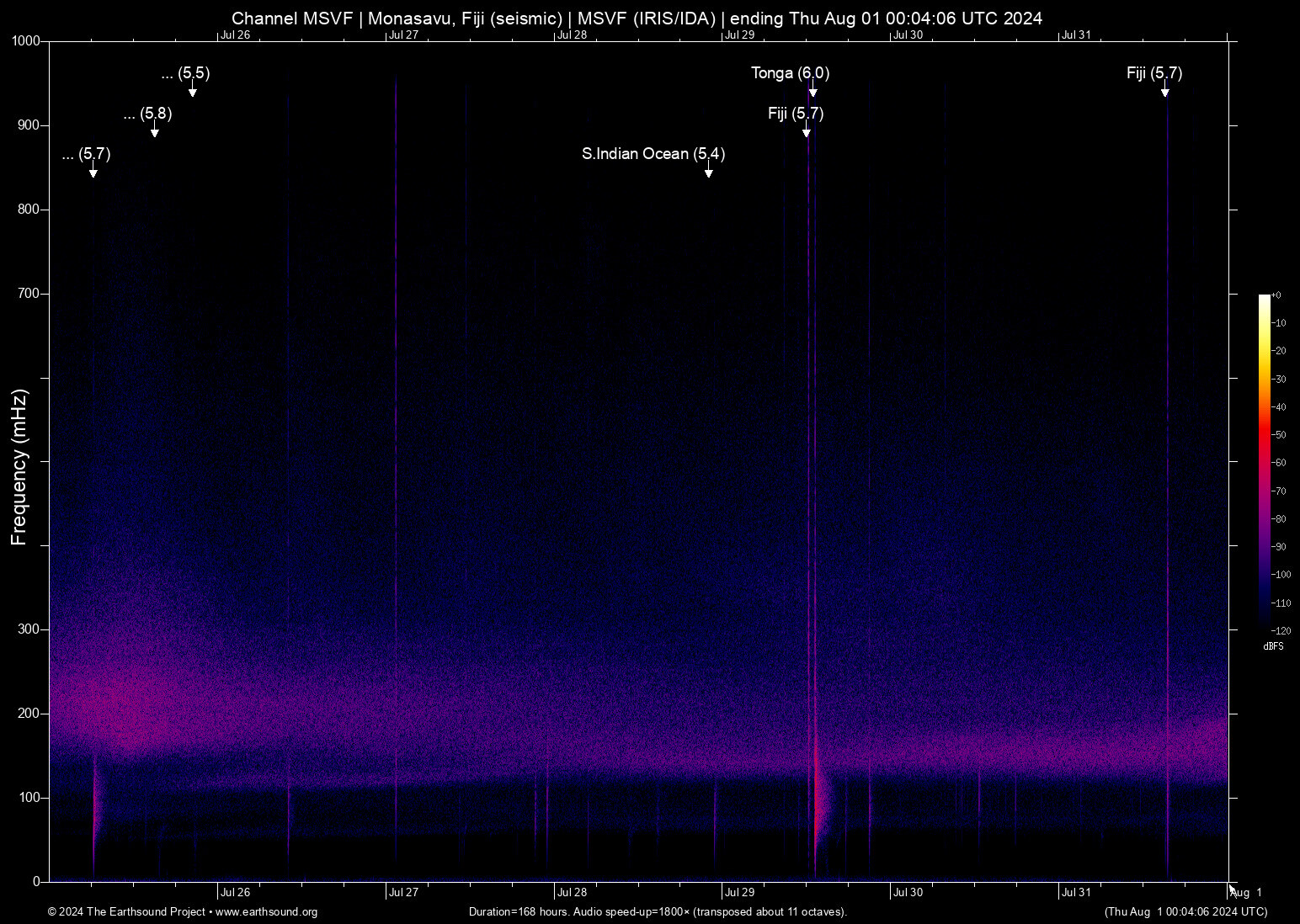Click the Fiji (5.7) label directly beneath Tonga (6.0)
This screenshot has width=1300, height=924.
[x=796, y=114]
